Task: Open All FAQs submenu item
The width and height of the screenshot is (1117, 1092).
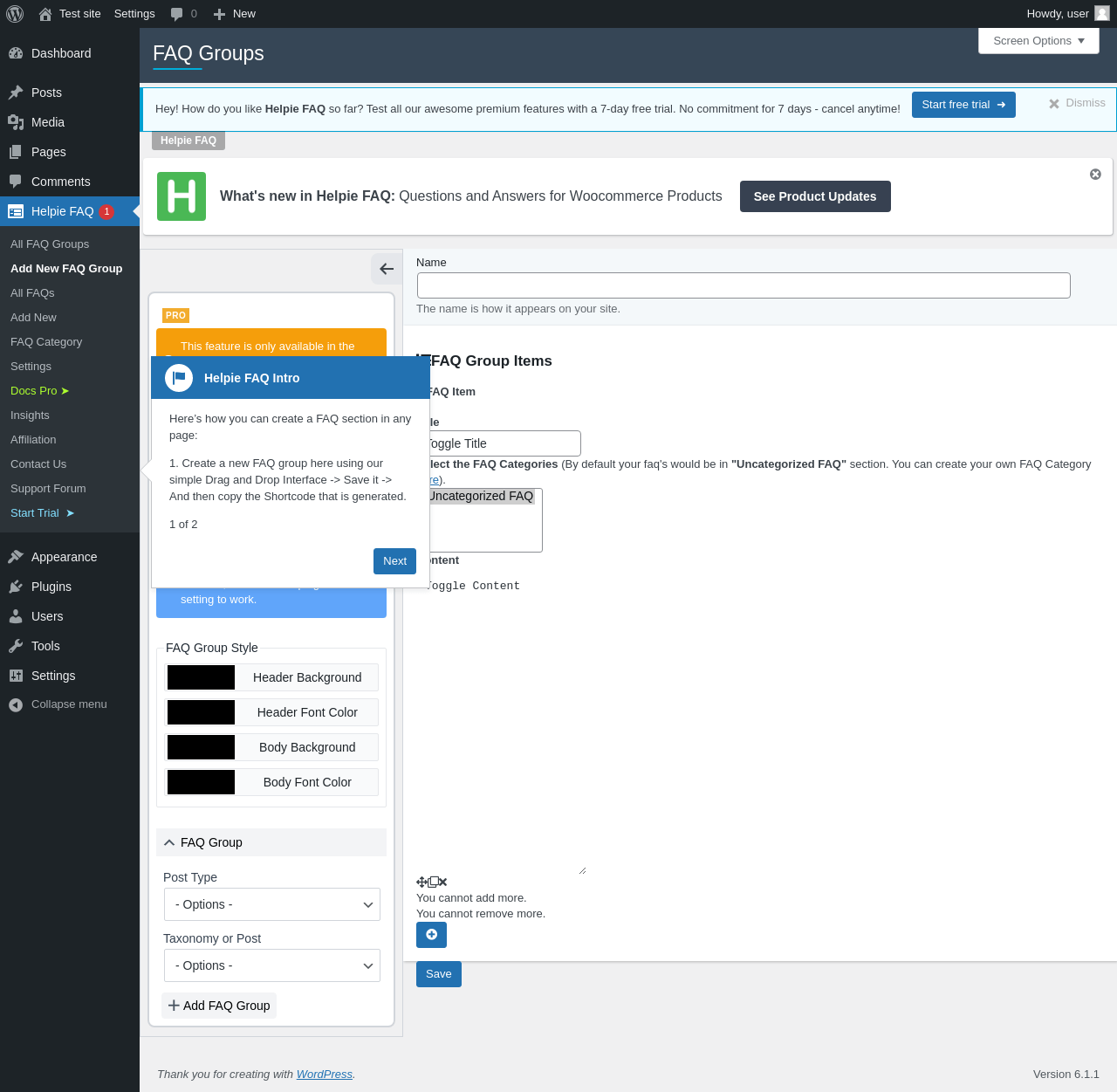Action: (32, 293)
